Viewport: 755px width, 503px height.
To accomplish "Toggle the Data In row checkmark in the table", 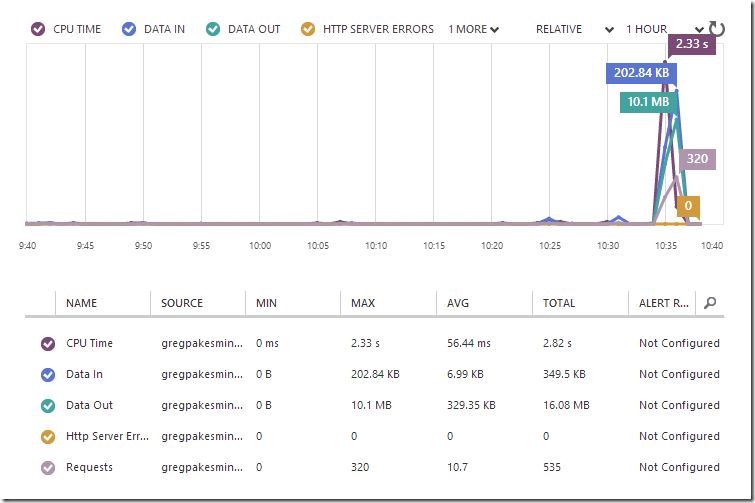I will (48, 374).
